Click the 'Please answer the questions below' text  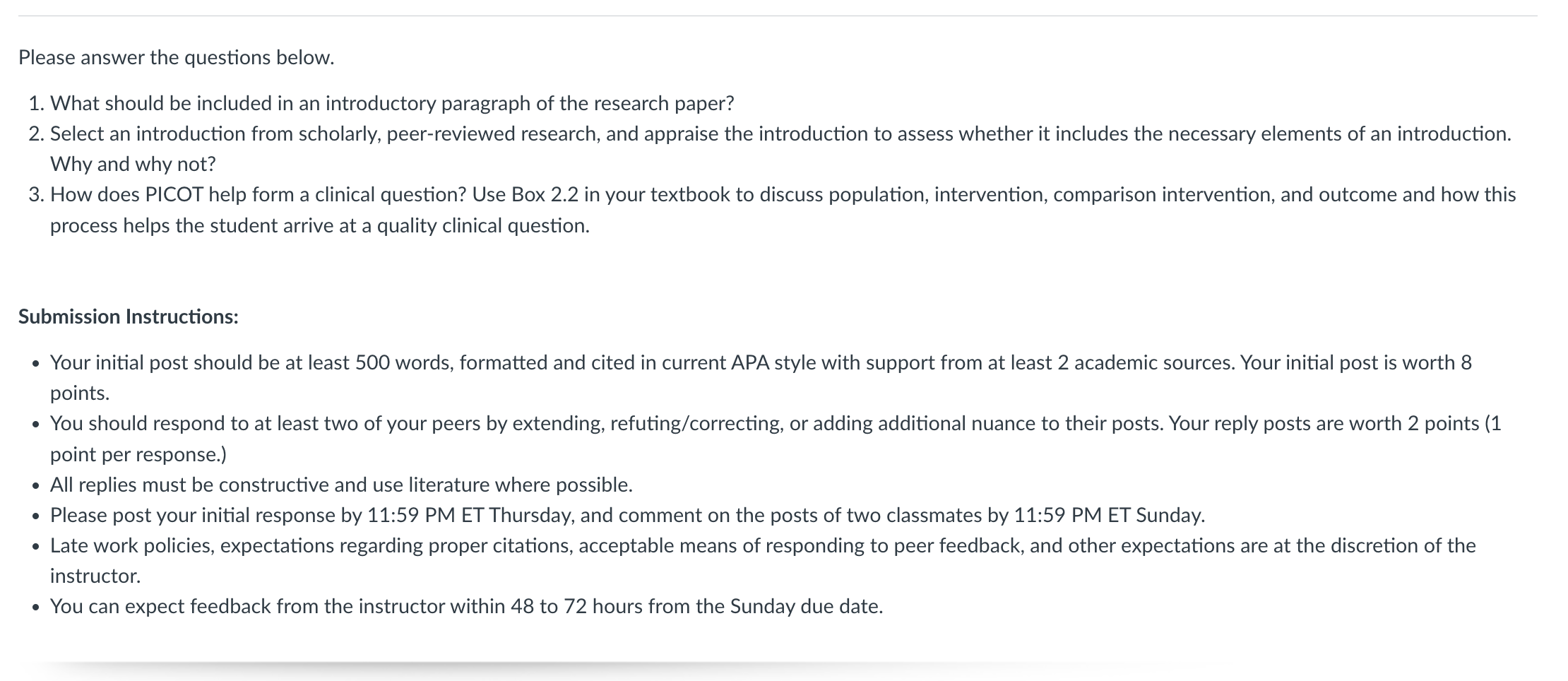[176, 57]
